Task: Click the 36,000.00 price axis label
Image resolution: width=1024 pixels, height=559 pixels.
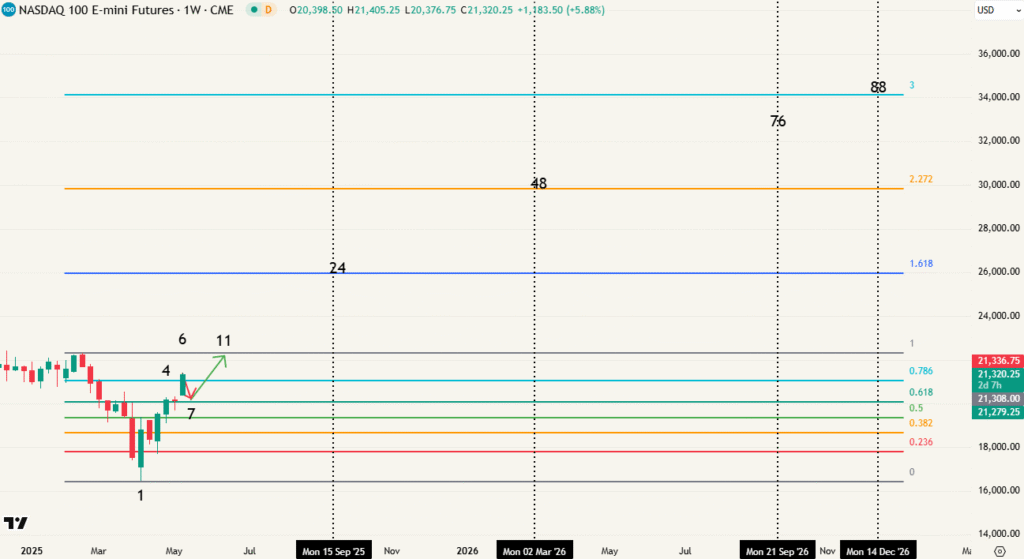Action: pyautogui.click(x=999, y=54)
